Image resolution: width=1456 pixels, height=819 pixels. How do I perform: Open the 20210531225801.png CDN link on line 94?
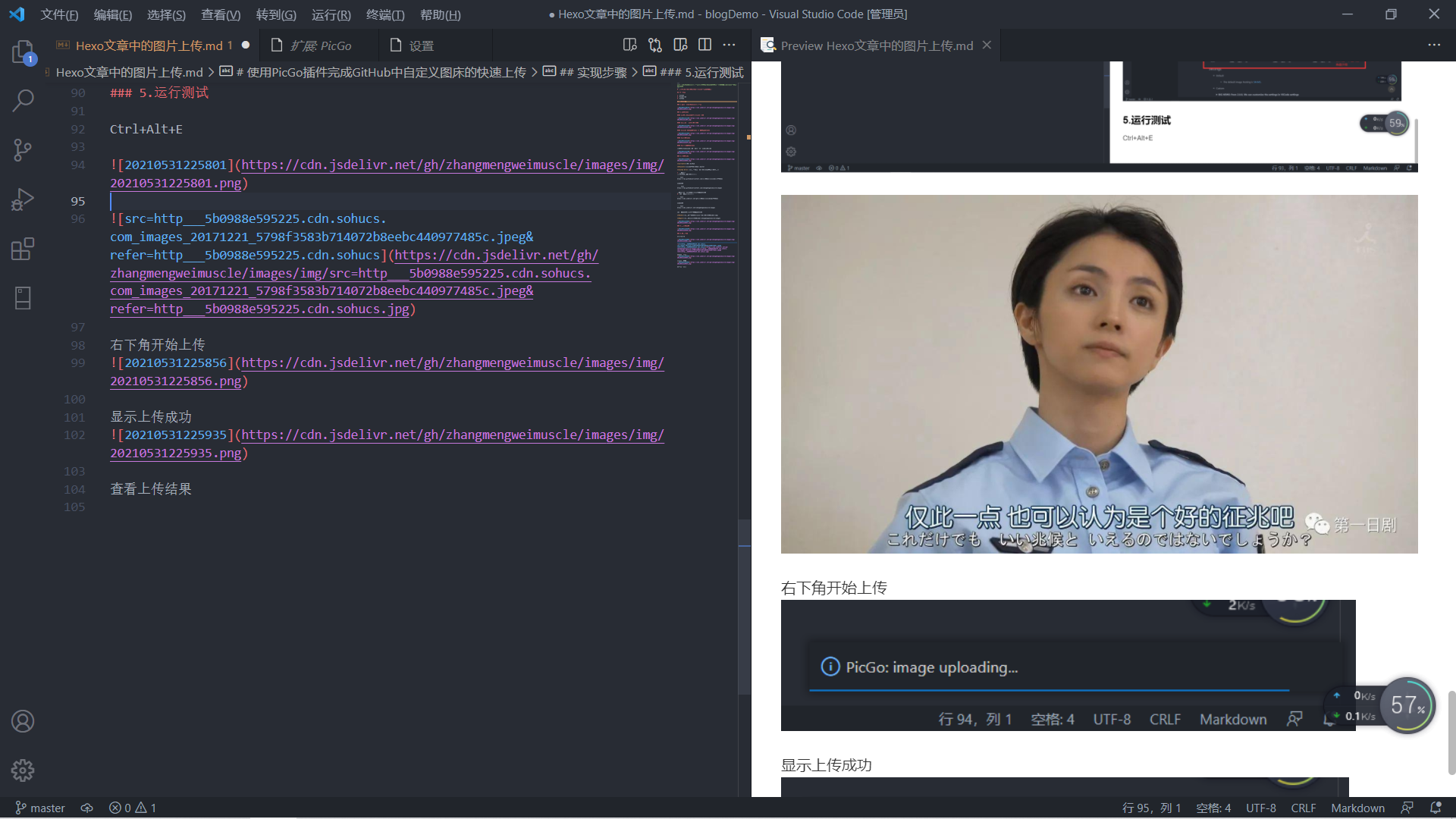pyautogui.click(x=452, y=165)
